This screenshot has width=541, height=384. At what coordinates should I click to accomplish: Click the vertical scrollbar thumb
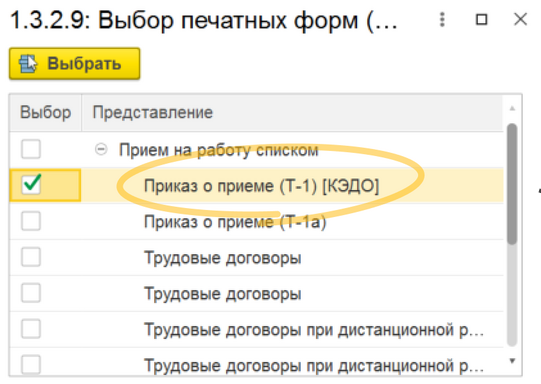point(512,184)
